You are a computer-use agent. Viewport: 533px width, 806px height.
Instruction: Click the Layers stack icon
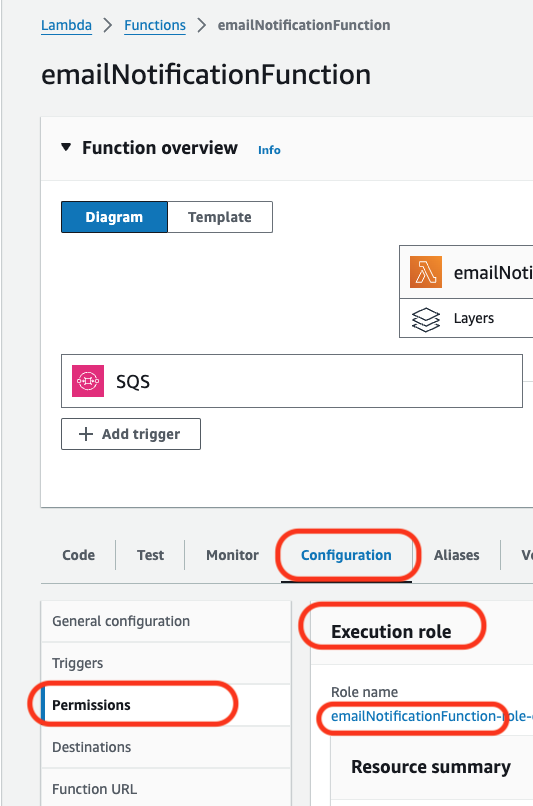coord(426,319)
